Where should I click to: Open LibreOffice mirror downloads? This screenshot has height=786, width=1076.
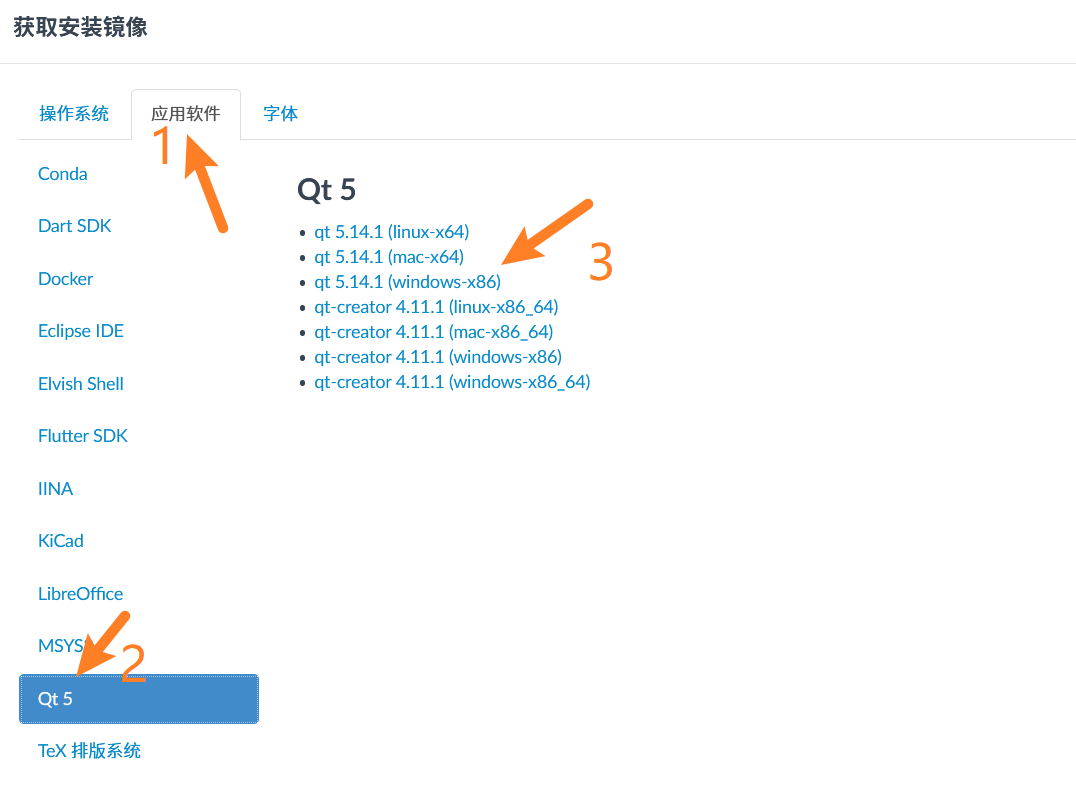coord(81,594)
